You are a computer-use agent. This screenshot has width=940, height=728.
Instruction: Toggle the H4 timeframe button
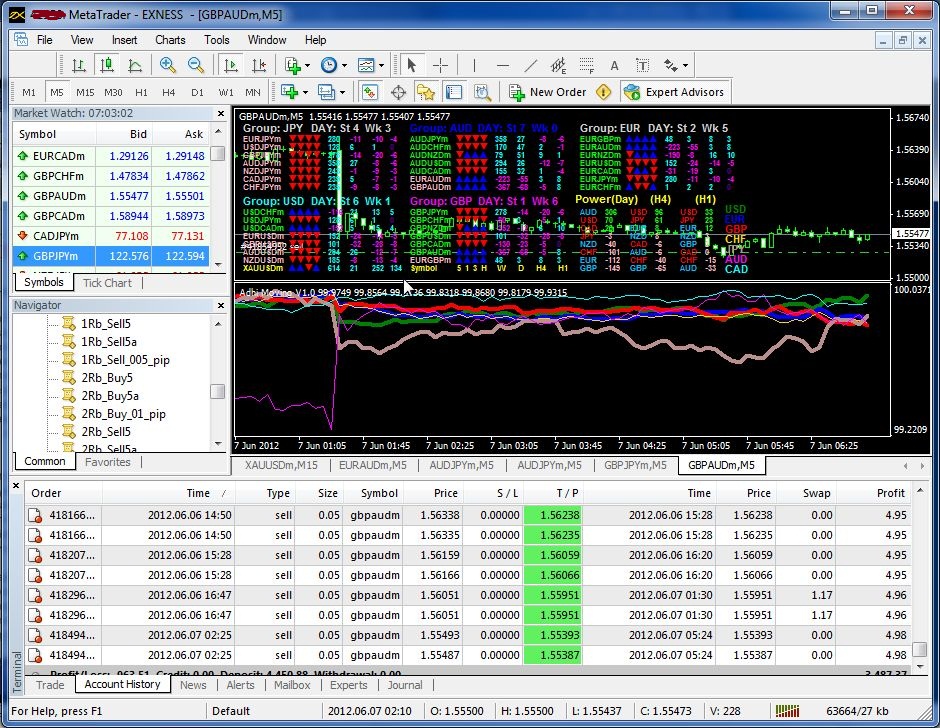tap(168, 92)
